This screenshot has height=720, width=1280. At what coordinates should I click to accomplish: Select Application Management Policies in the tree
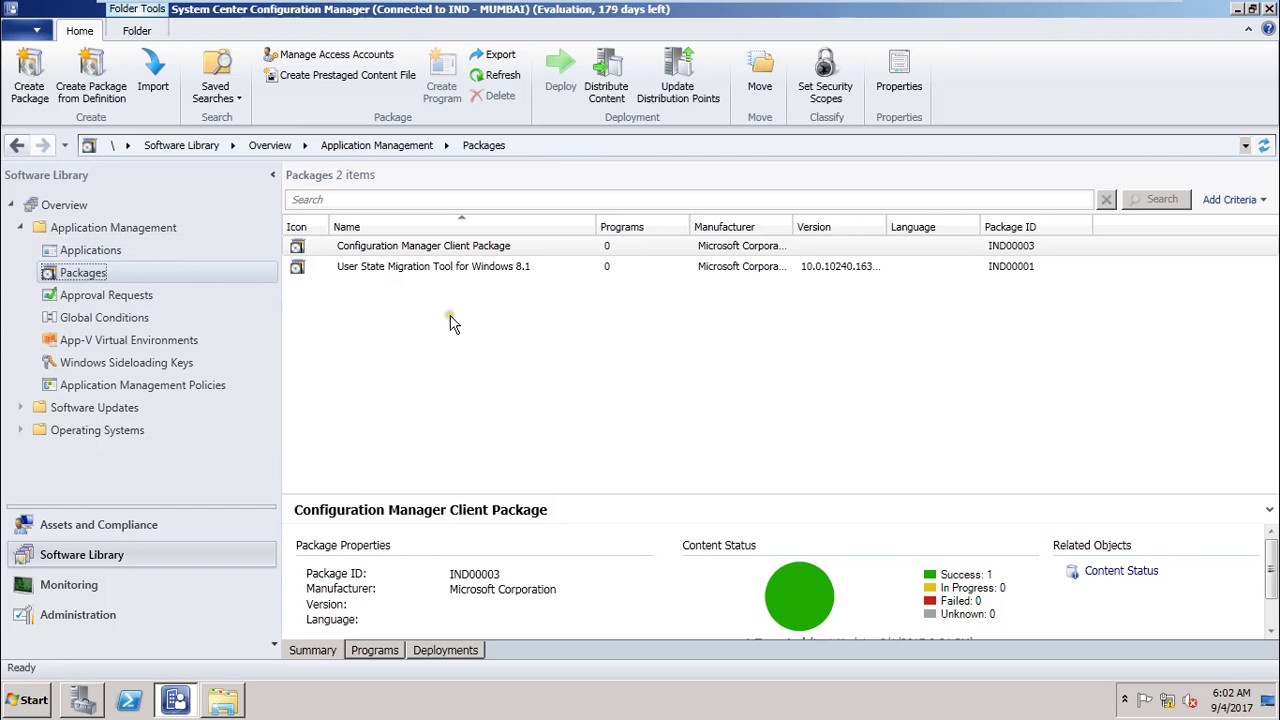click(x=142, y=385)
